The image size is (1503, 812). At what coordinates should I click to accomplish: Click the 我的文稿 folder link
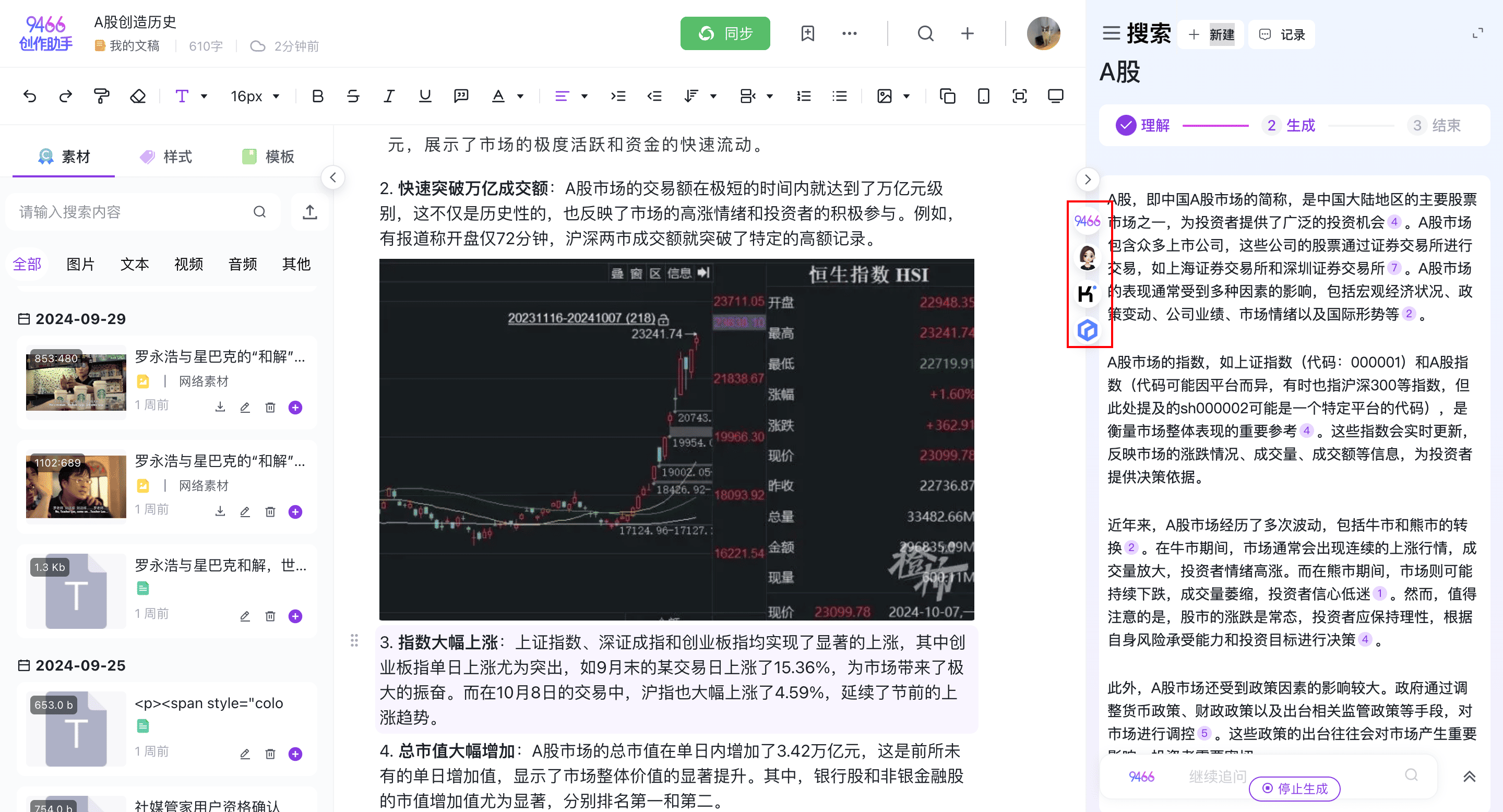(127, 45)
